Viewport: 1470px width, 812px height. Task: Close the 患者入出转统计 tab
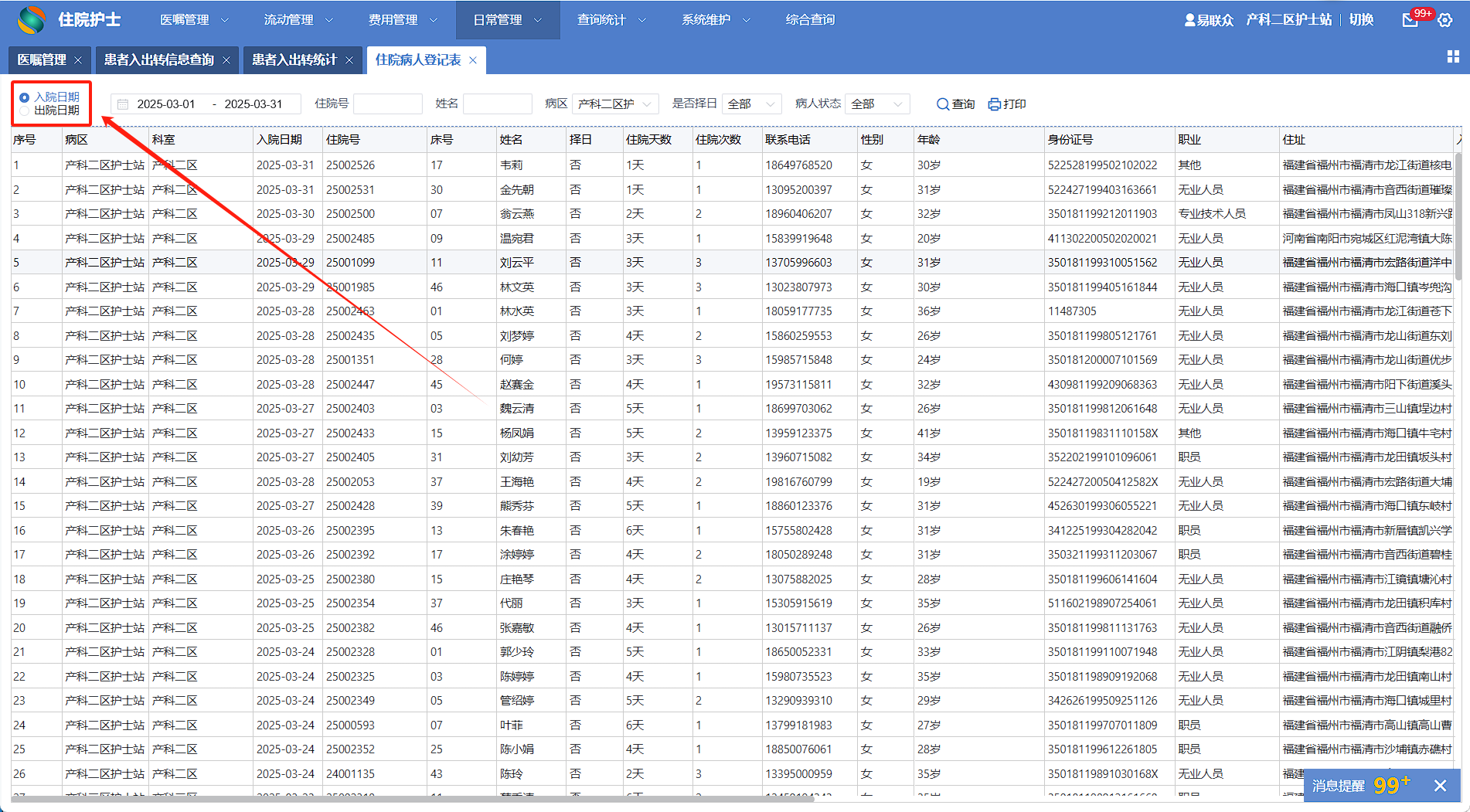click(x=349, y=60)
